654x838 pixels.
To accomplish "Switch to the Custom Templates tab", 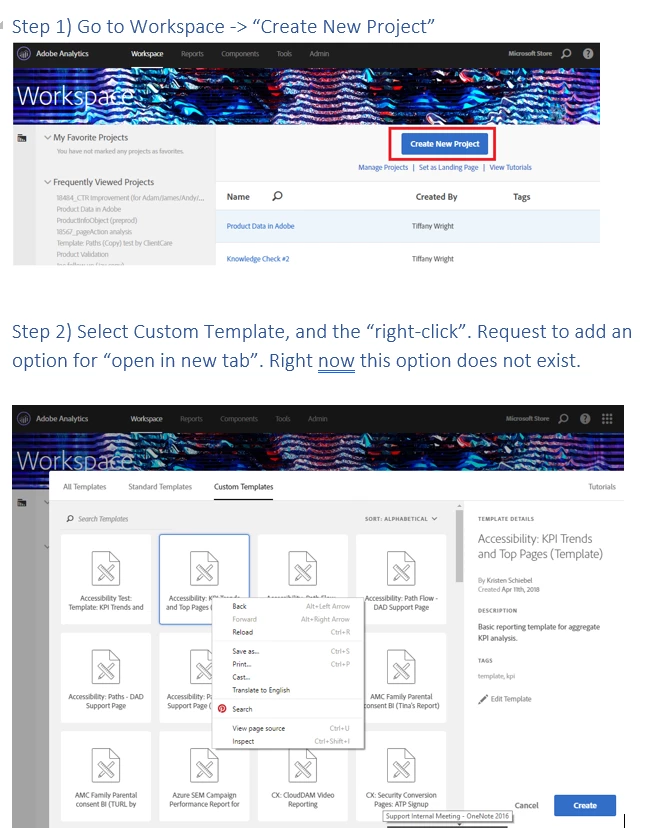I will 243,486.
